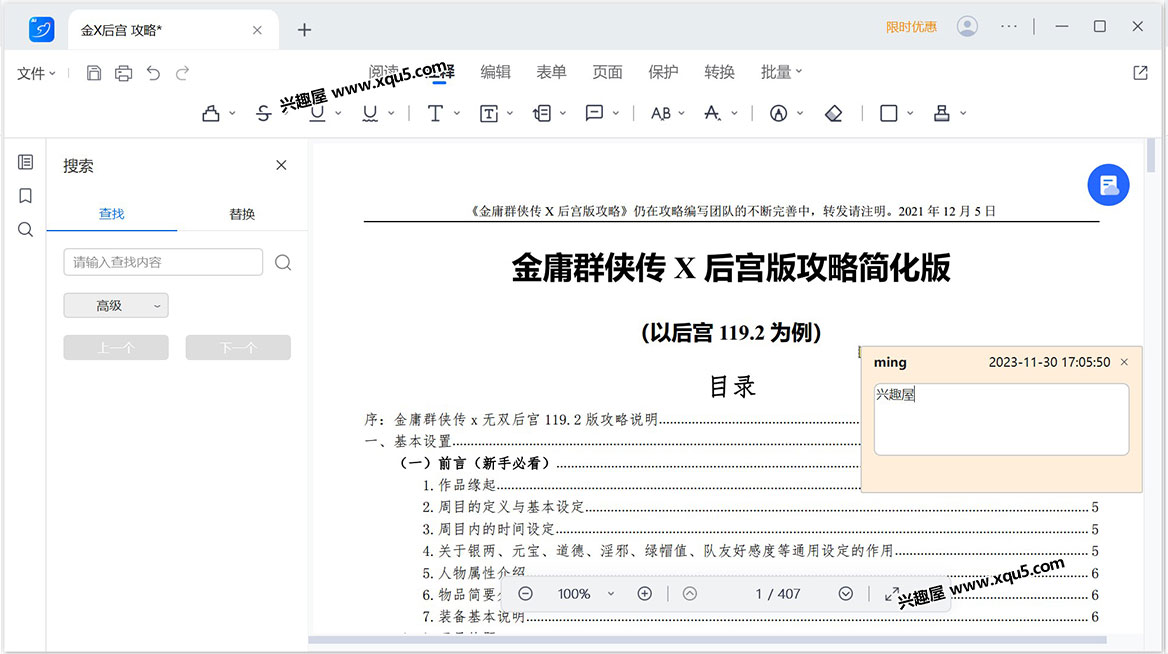This screenshot has height=654, width=1168.
Task: Expand the wavy underline options arrow
Action: (x=391, y=113)
